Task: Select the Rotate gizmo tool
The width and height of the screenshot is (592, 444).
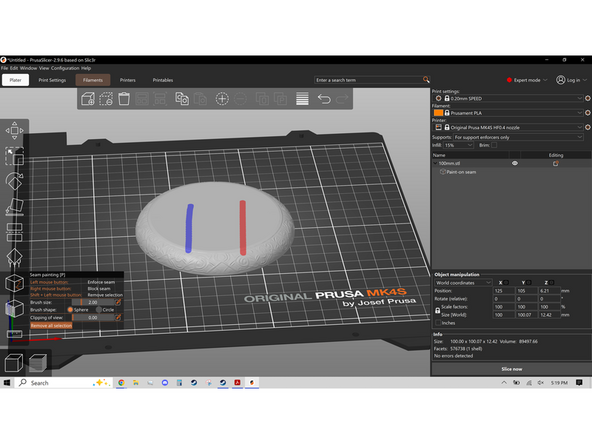Action: 14,182
